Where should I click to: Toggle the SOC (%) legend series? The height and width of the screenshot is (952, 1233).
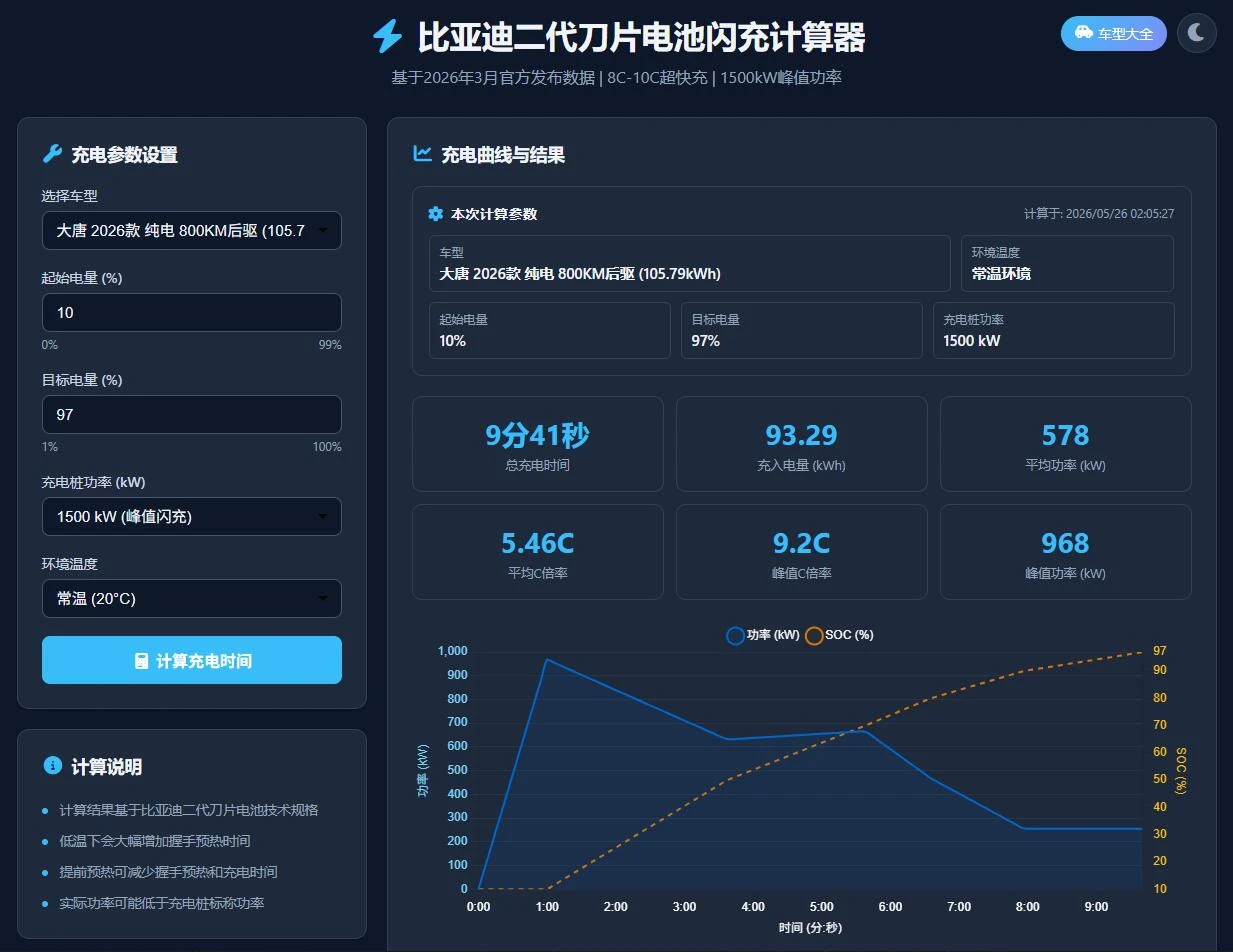click(x=840, y=635)
